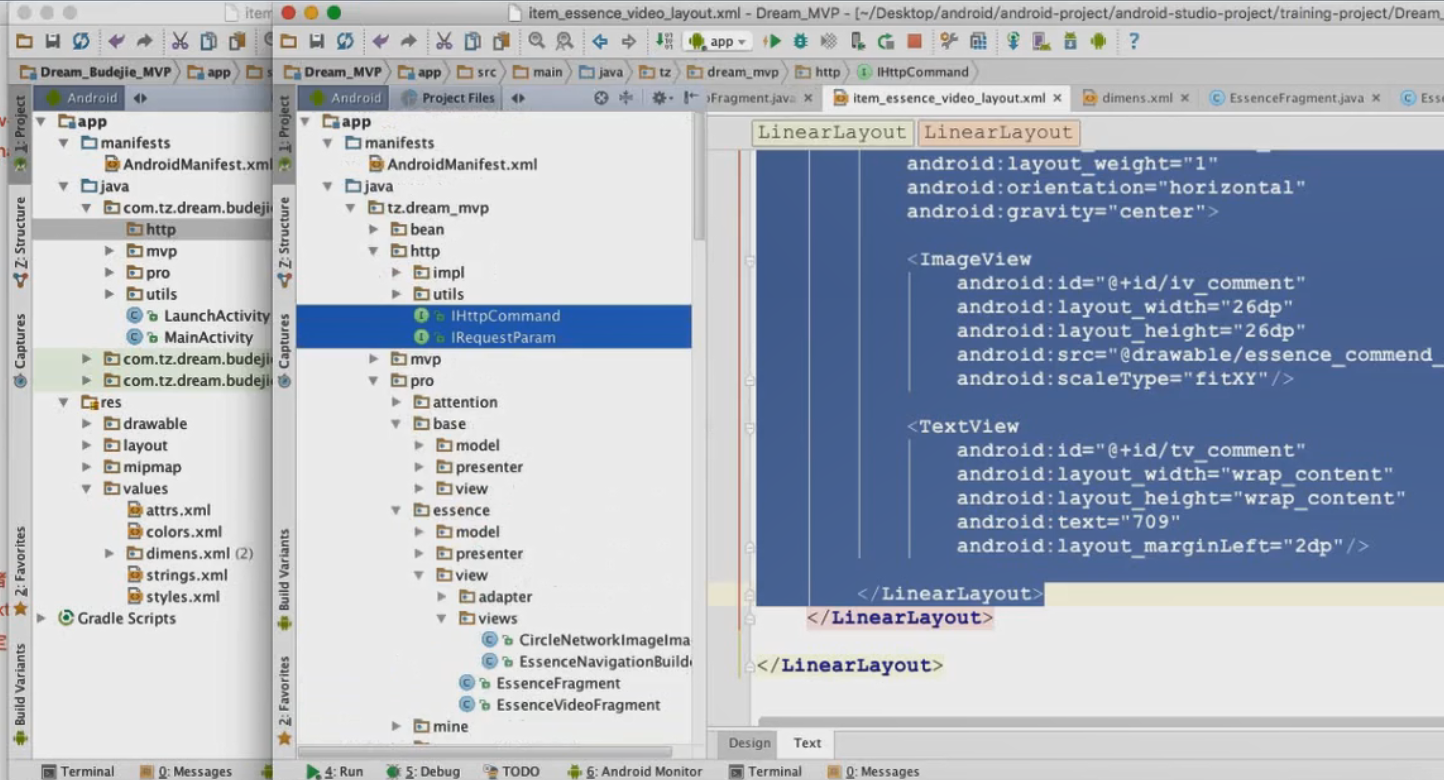Open the TODO tool window button
This screenshot has height=780, width=1444.
[512, 771]
